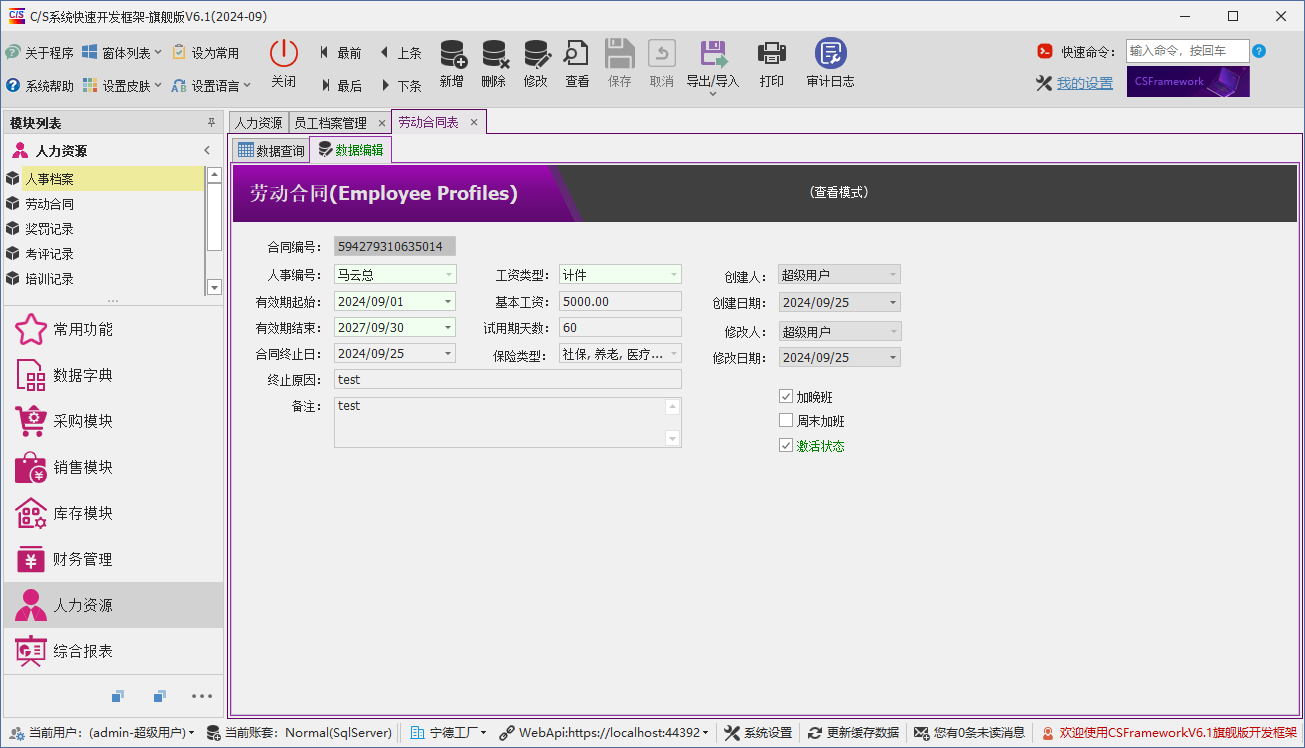This screenshot has height=748, width=1305.
Task: Click the 新增 database add icon
Action: 452,54
